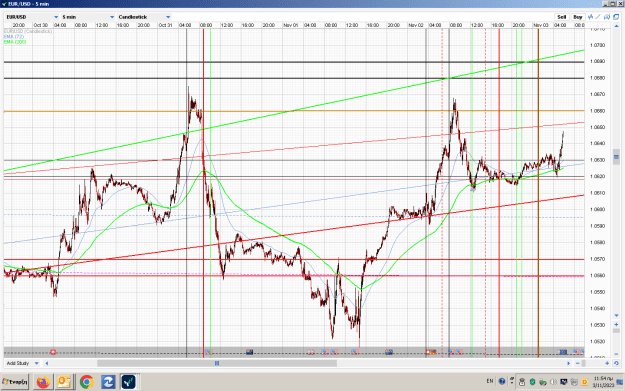Reset chart view refresh icon

coord(616,363)
